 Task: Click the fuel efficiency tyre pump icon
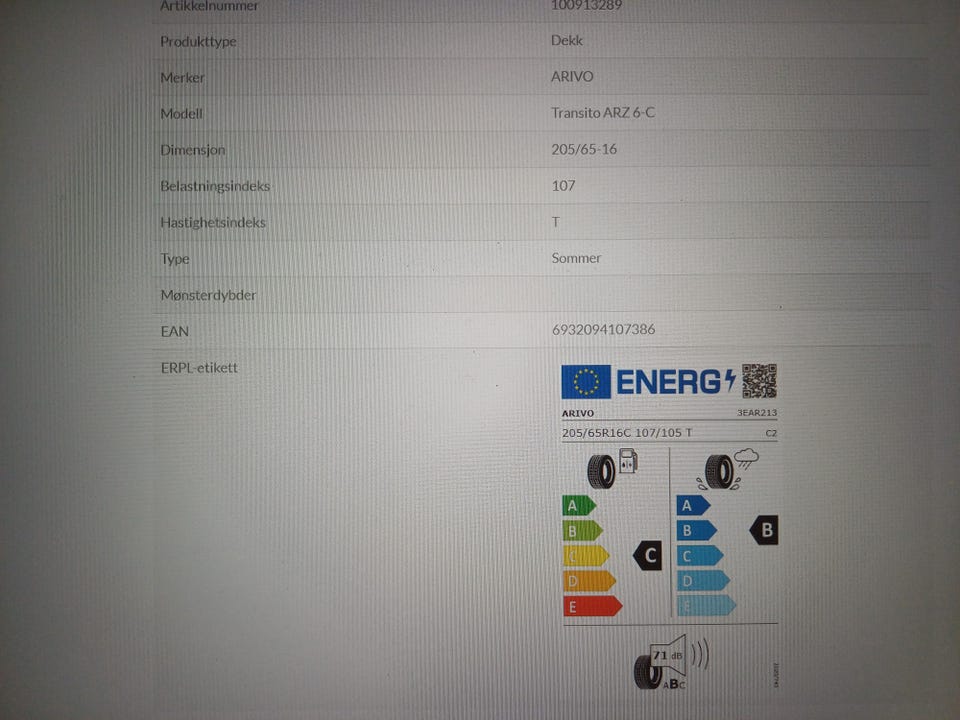[613, 468]
